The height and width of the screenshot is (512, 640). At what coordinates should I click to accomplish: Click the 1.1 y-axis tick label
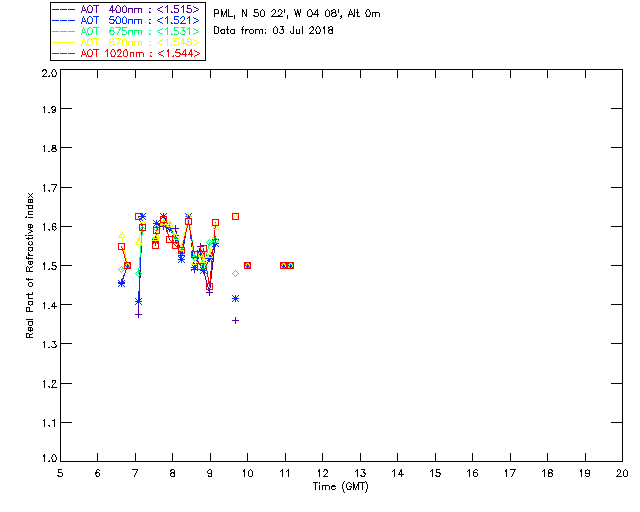point(49,423)
